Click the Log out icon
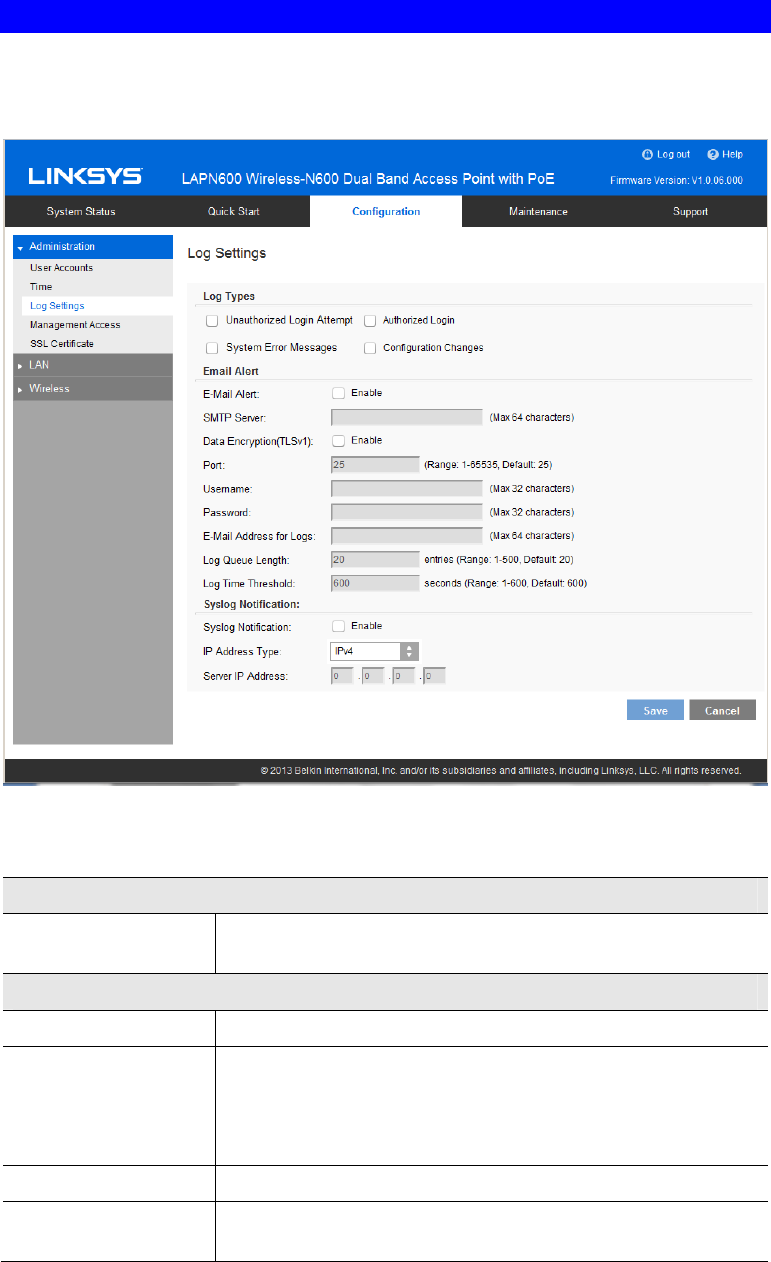771x1262 pixels. 647,154
